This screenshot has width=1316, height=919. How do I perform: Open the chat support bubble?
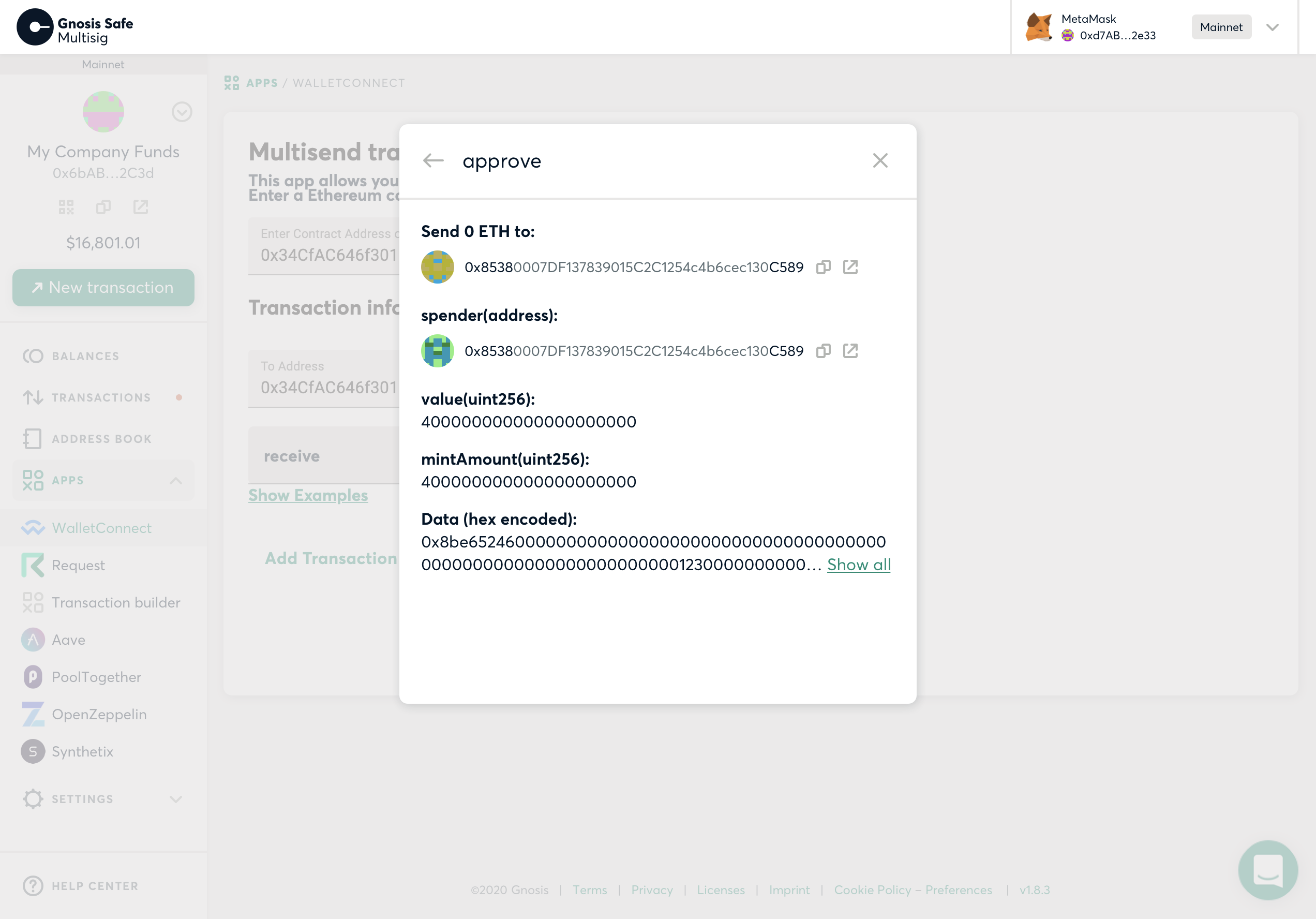(1267, 870)
